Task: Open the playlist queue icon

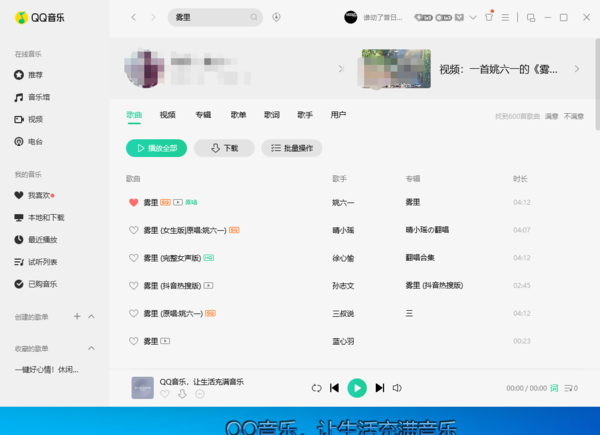Action: pos(570,388)
